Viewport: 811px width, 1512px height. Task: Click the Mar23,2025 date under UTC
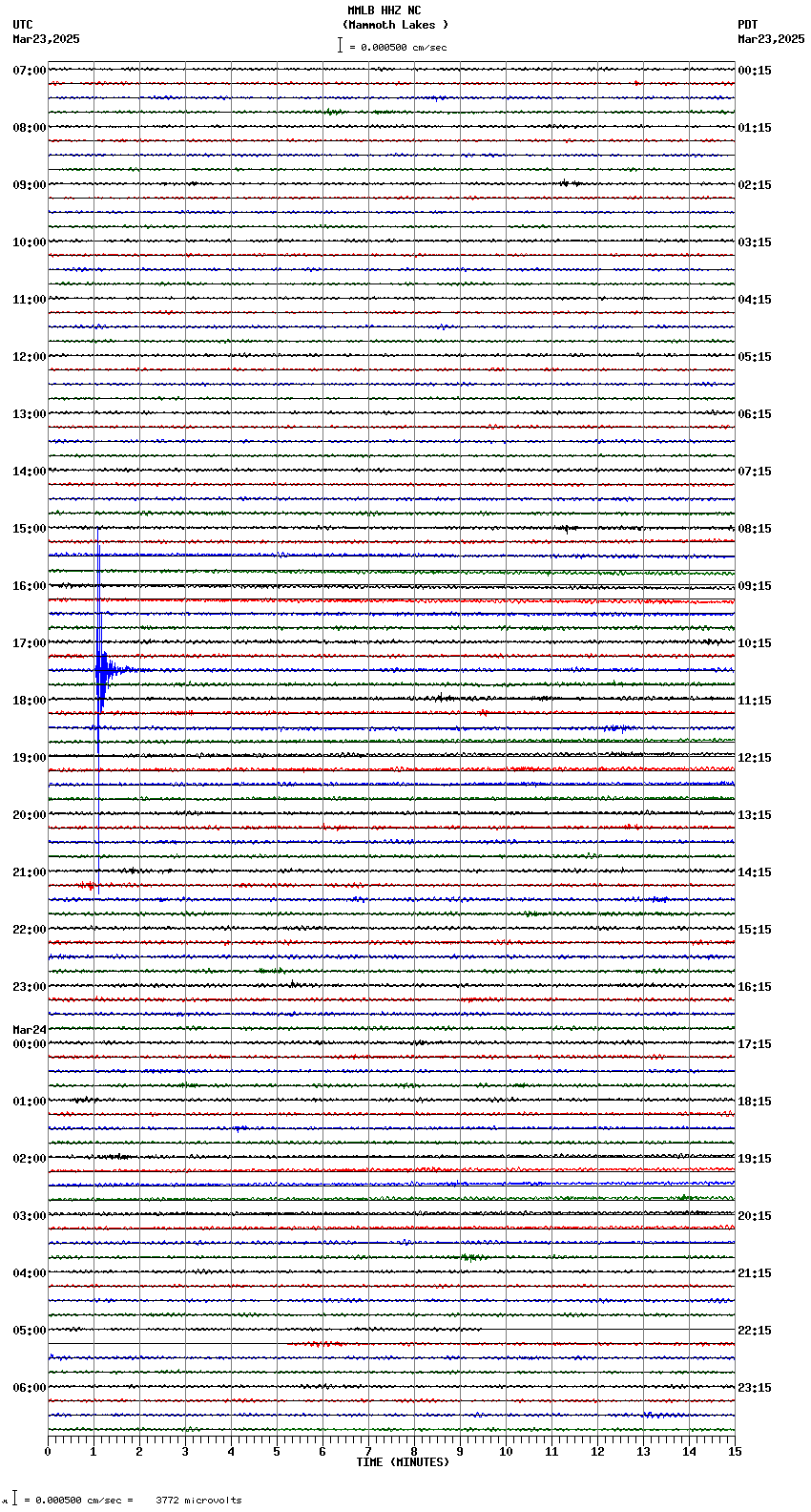[x=46, y=39]
